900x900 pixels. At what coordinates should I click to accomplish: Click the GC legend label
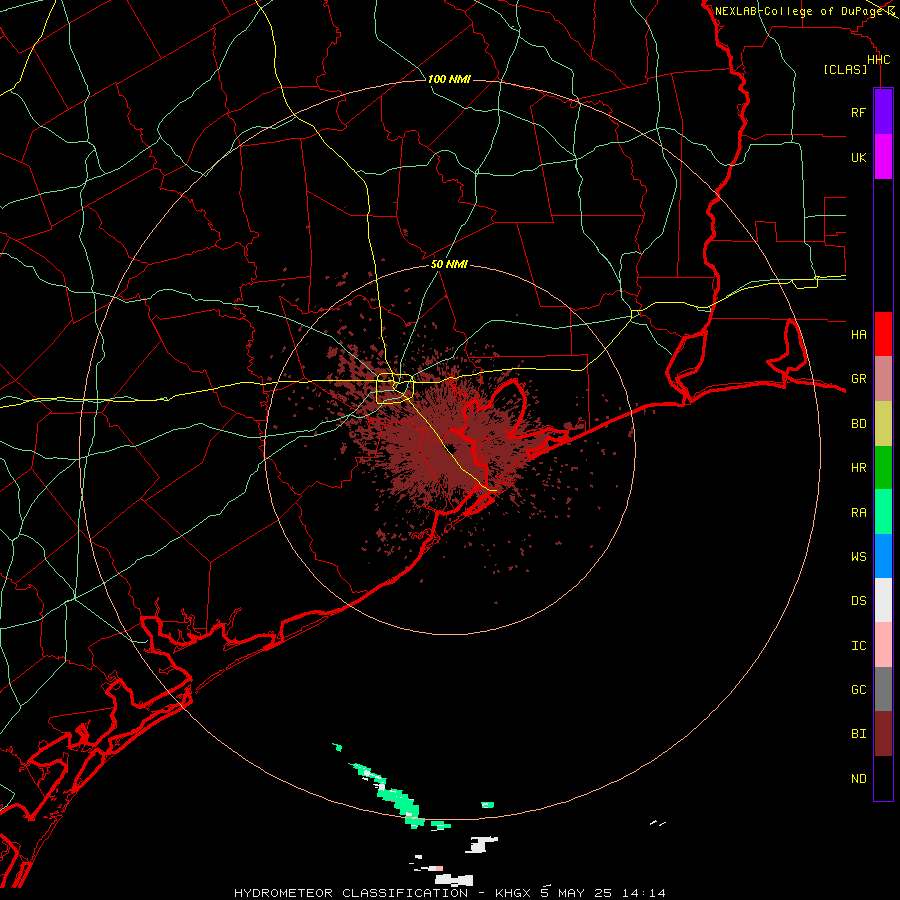(858, 689)
